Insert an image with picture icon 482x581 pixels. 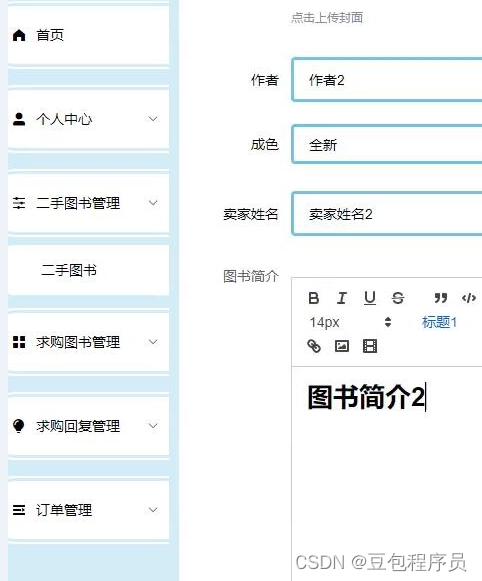(x=342, y=346)
